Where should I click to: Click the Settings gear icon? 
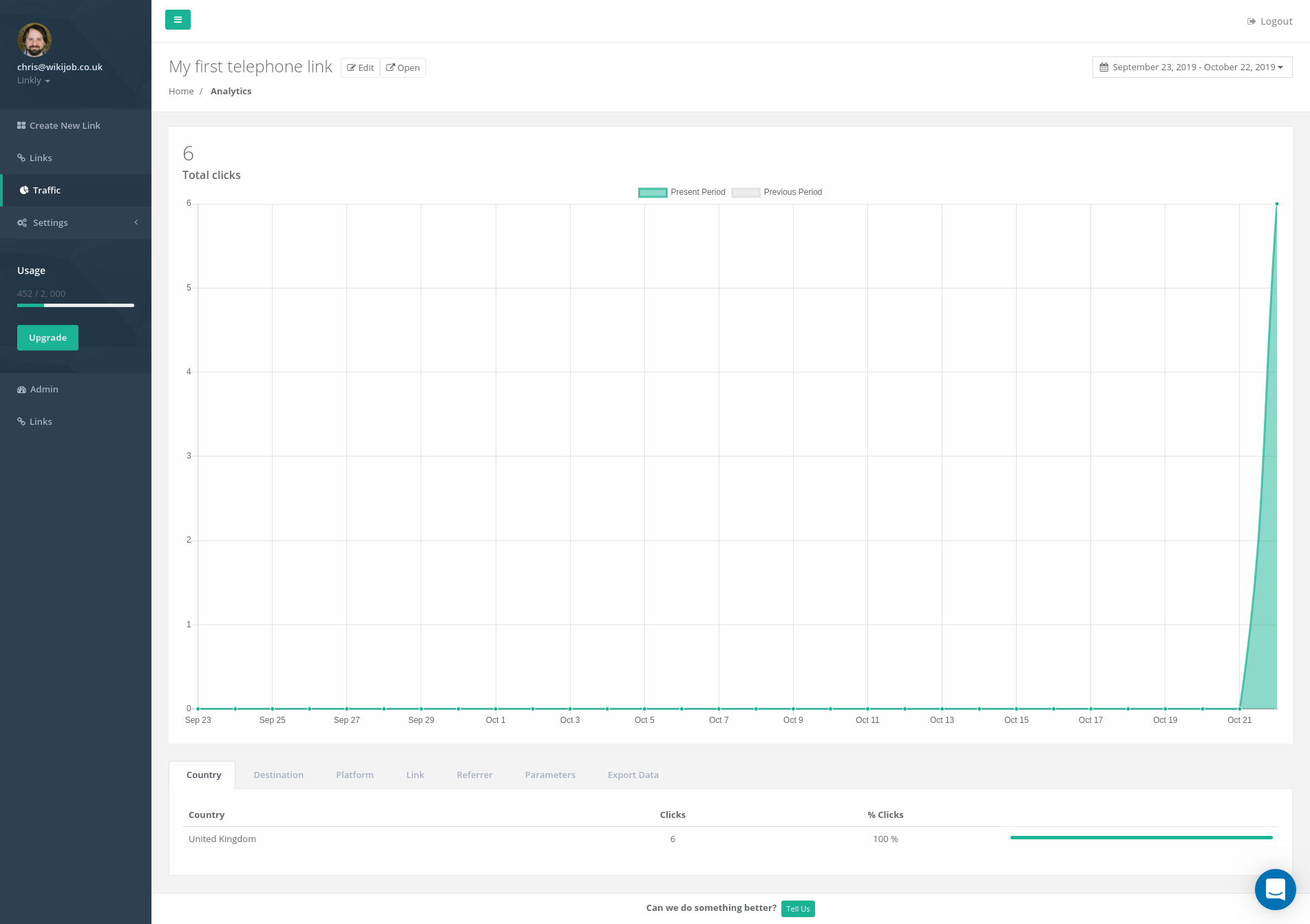21,222
